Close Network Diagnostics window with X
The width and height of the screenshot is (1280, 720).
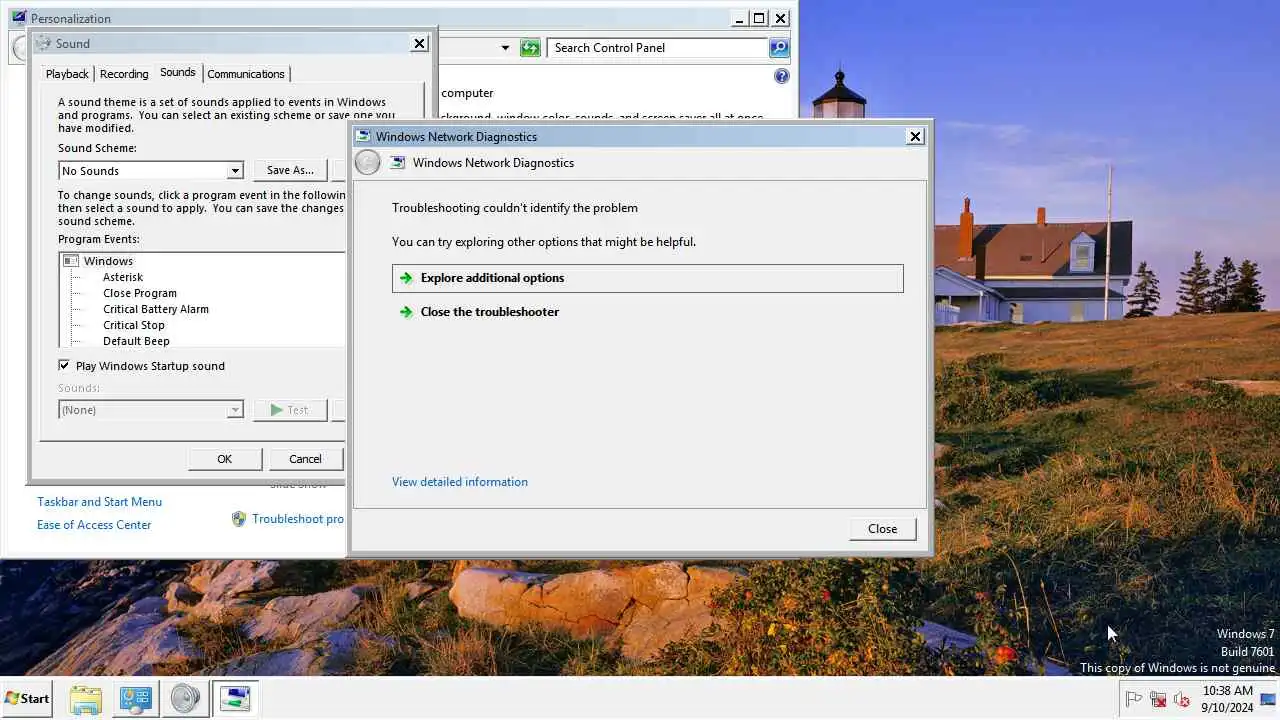pyautogui.click(x=915, y=137)
